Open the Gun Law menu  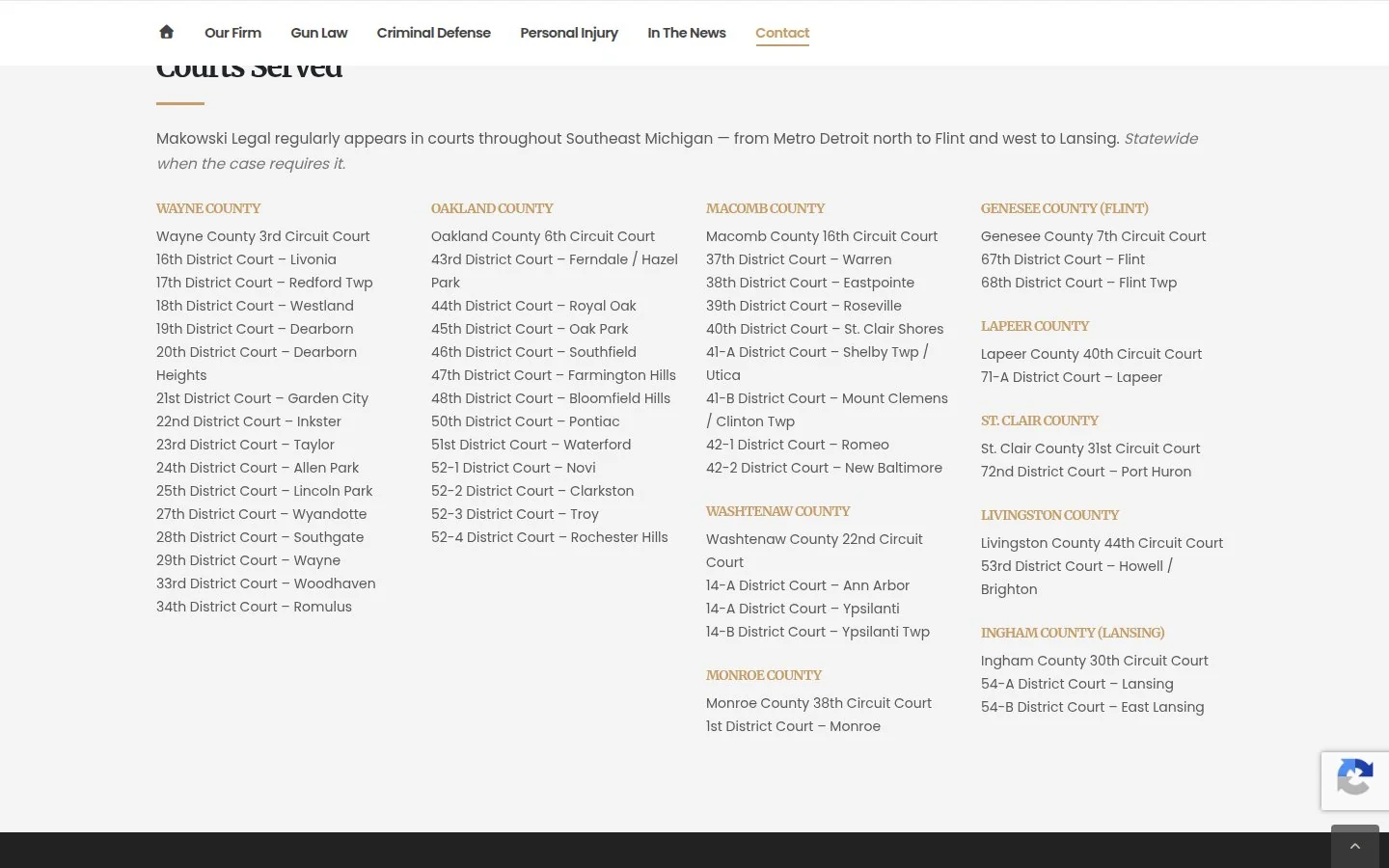(319, 33)
